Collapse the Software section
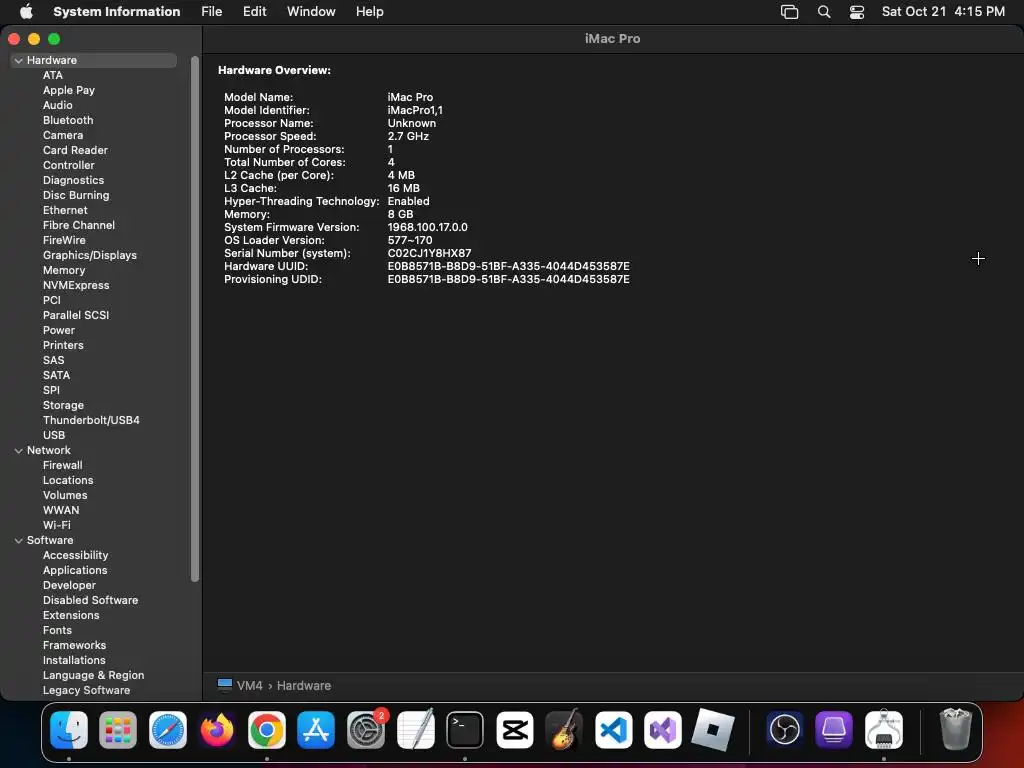Viewport: 1024px width, 768px height. coord(18,541)
